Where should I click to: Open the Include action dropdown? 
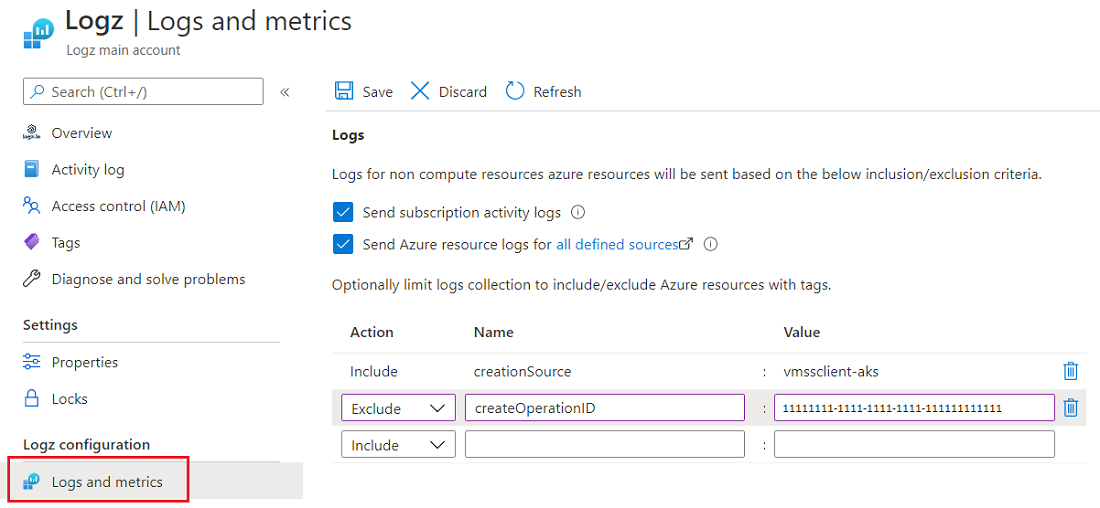tap(398, 445)
